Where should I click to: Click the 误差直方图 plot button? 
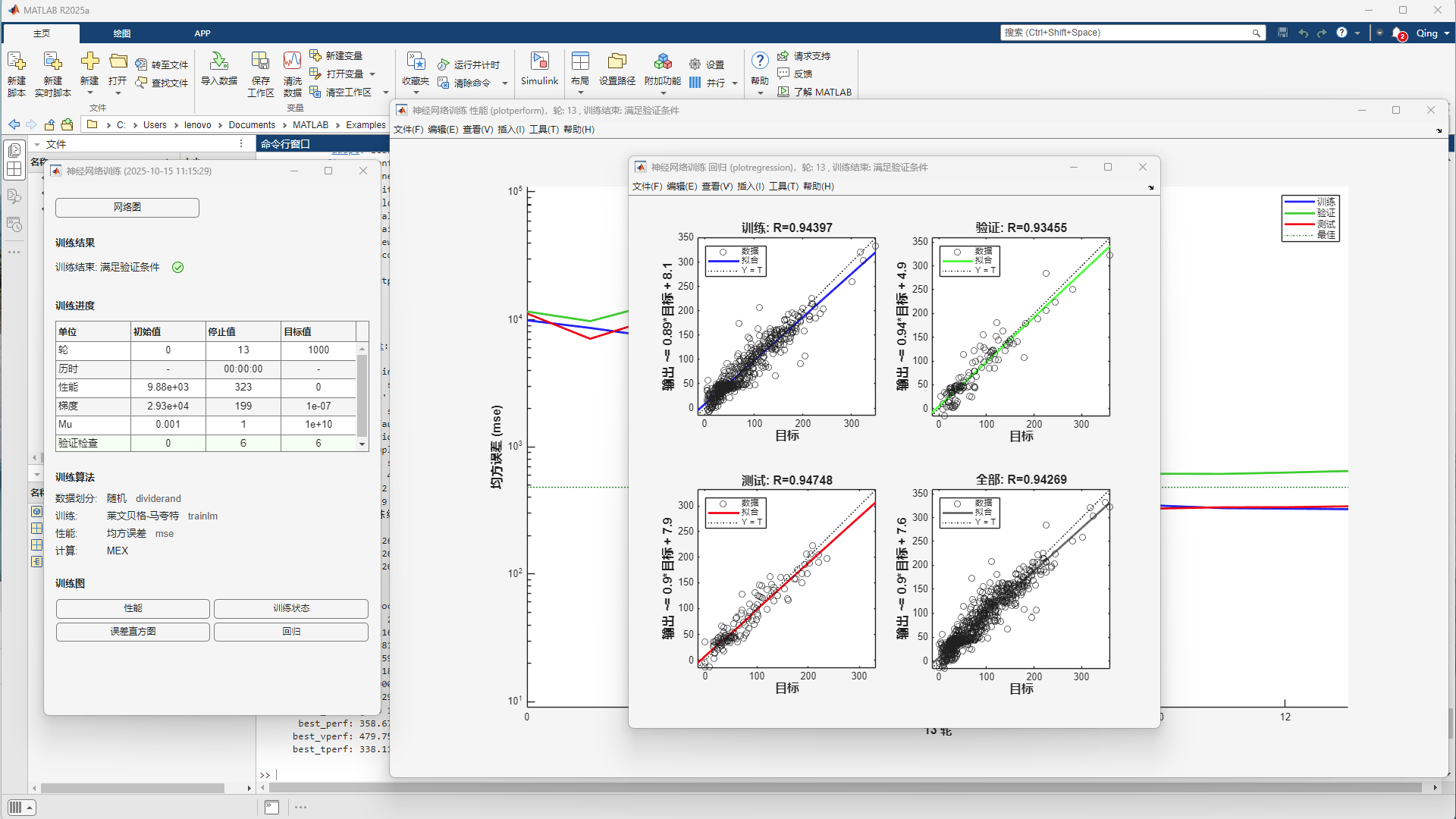point(133,632)
